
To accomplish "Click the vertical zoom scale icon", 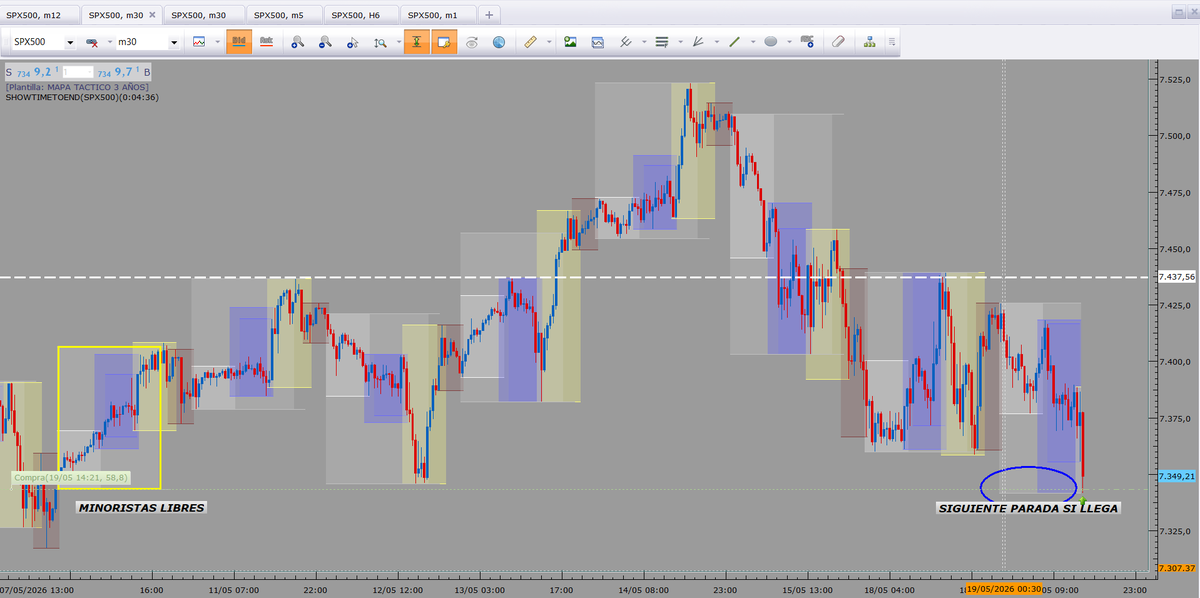I will (x=380, y=42).
